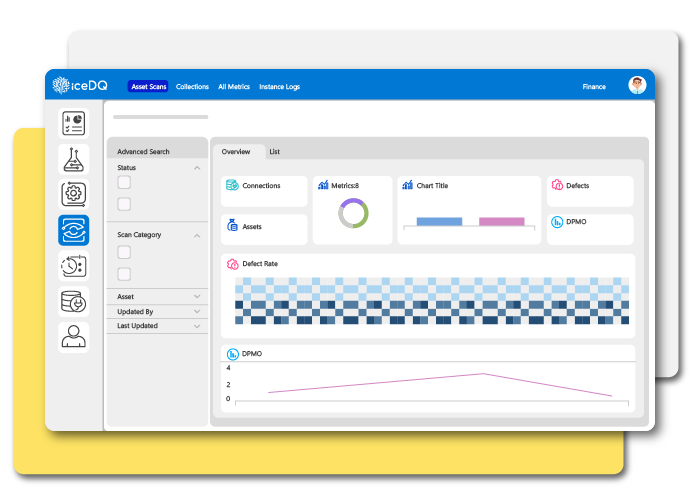Image resolution: width=700 pixels, height=500 pixels.
Task: Switch to the List tab
Action: pos(274,152)
